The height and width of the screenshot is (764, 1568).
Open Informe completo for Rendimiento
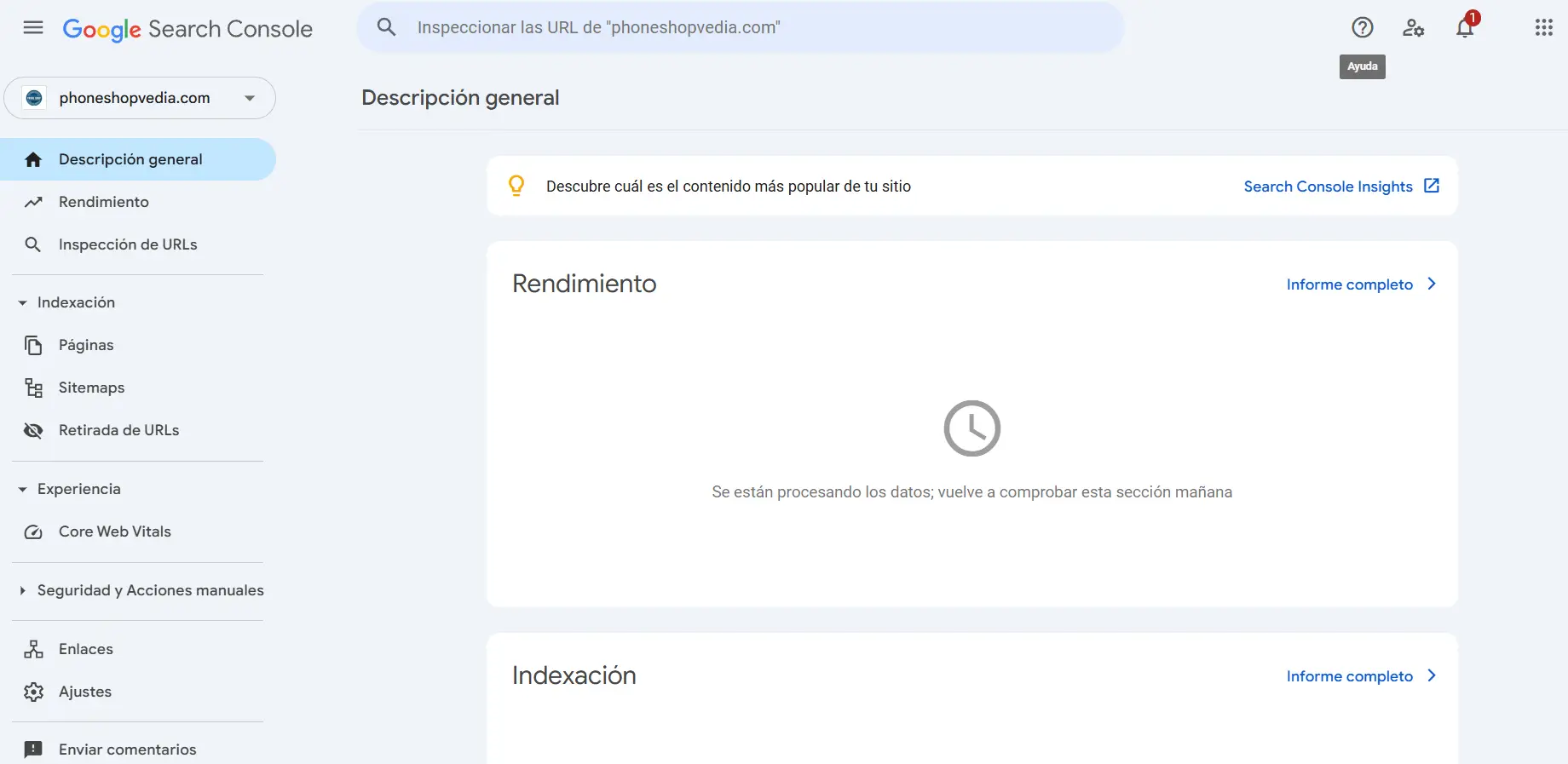pos(1349,284)
